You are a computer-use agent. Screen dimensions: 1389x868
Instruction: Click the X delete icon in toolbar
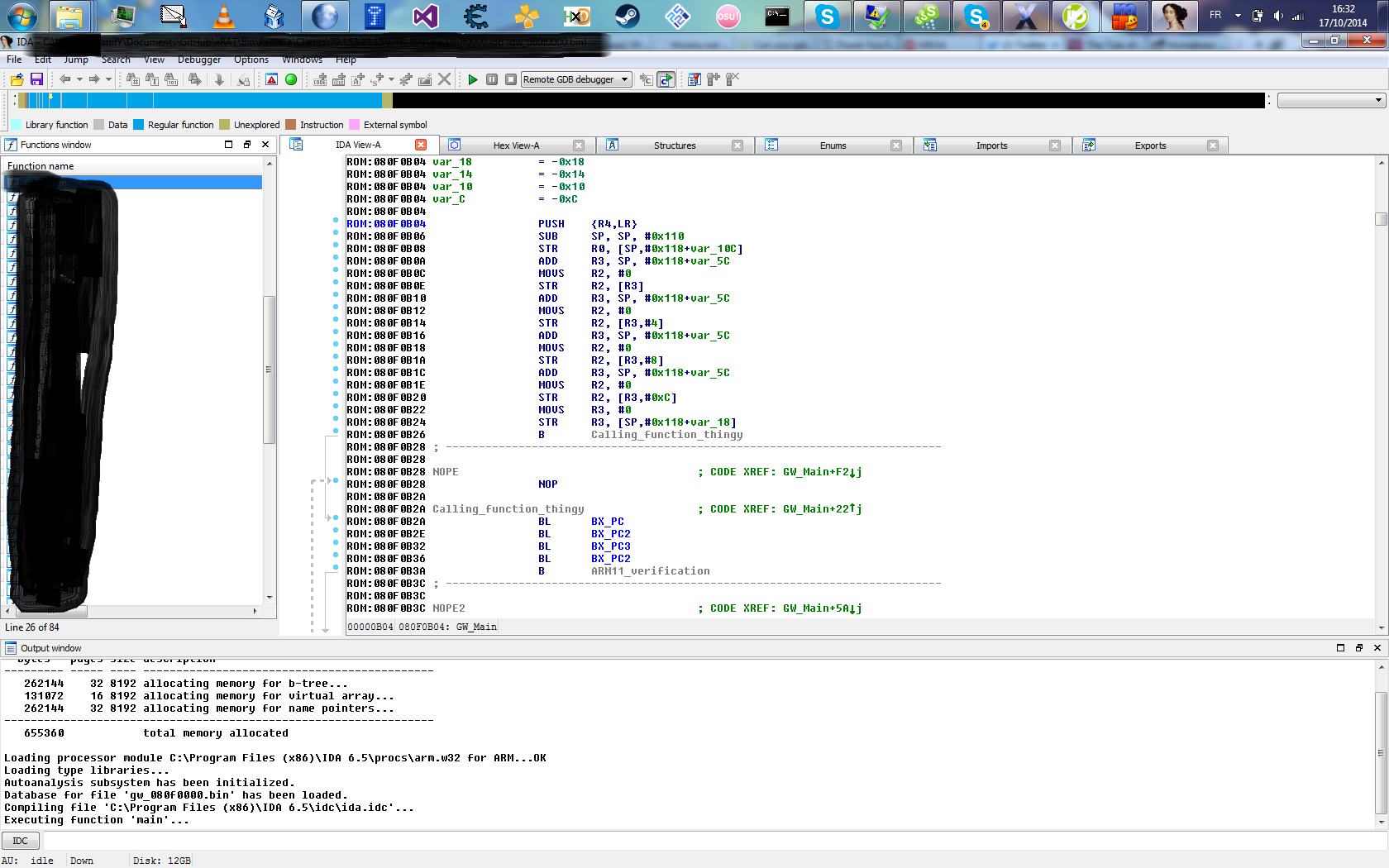[444, 79]
